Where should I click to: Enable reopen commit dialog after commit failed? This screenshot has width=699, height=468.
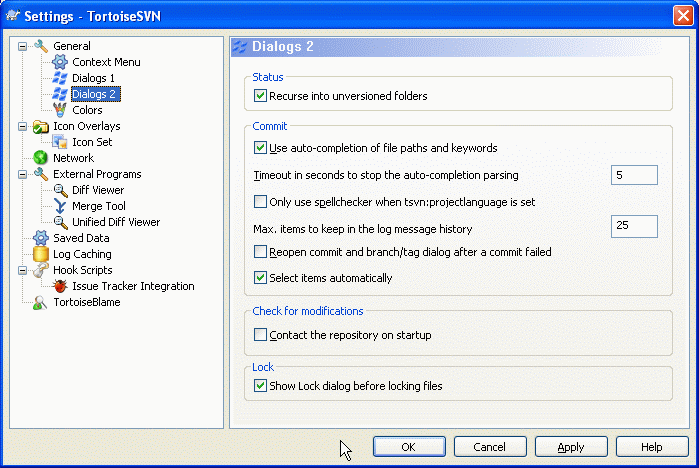tap(260, 252)
